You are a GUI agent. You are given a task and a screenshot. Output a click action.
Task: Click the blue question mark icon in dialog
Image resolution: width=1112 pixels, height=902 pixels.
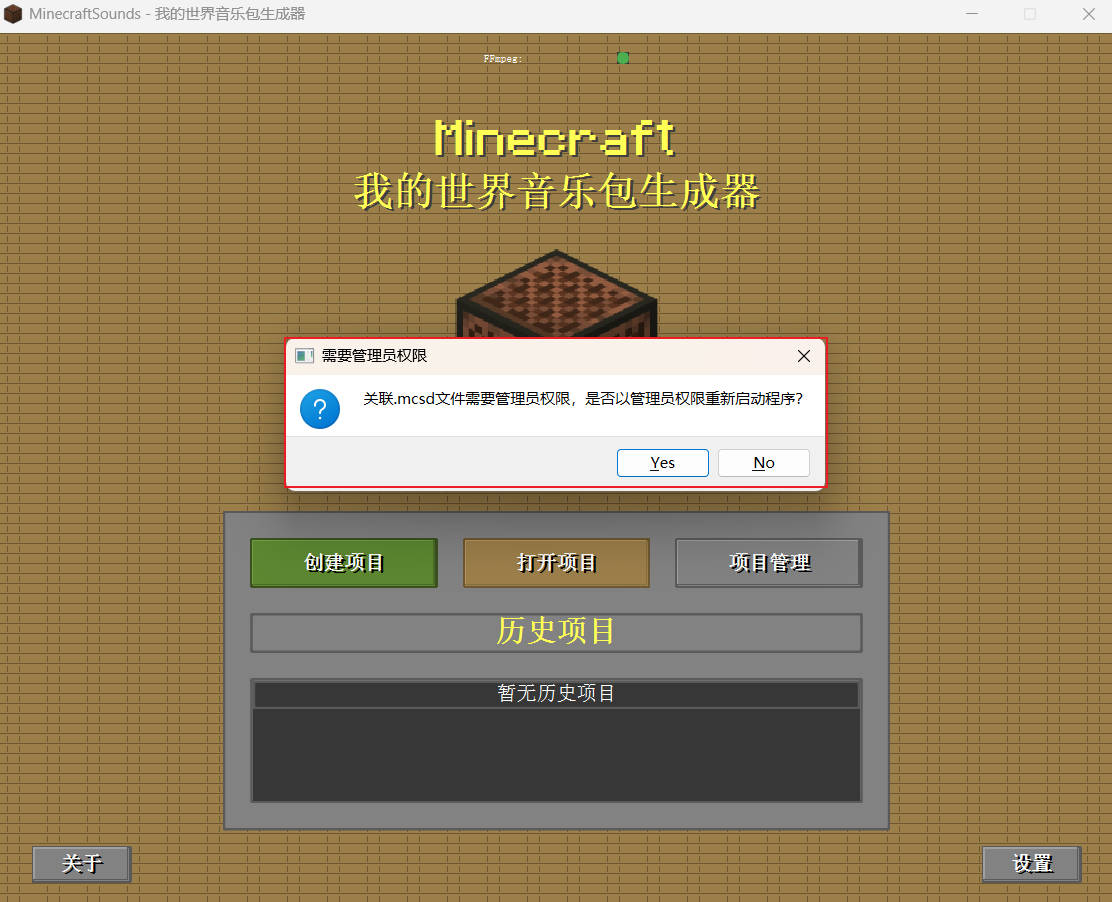click(x=320, y=409)
